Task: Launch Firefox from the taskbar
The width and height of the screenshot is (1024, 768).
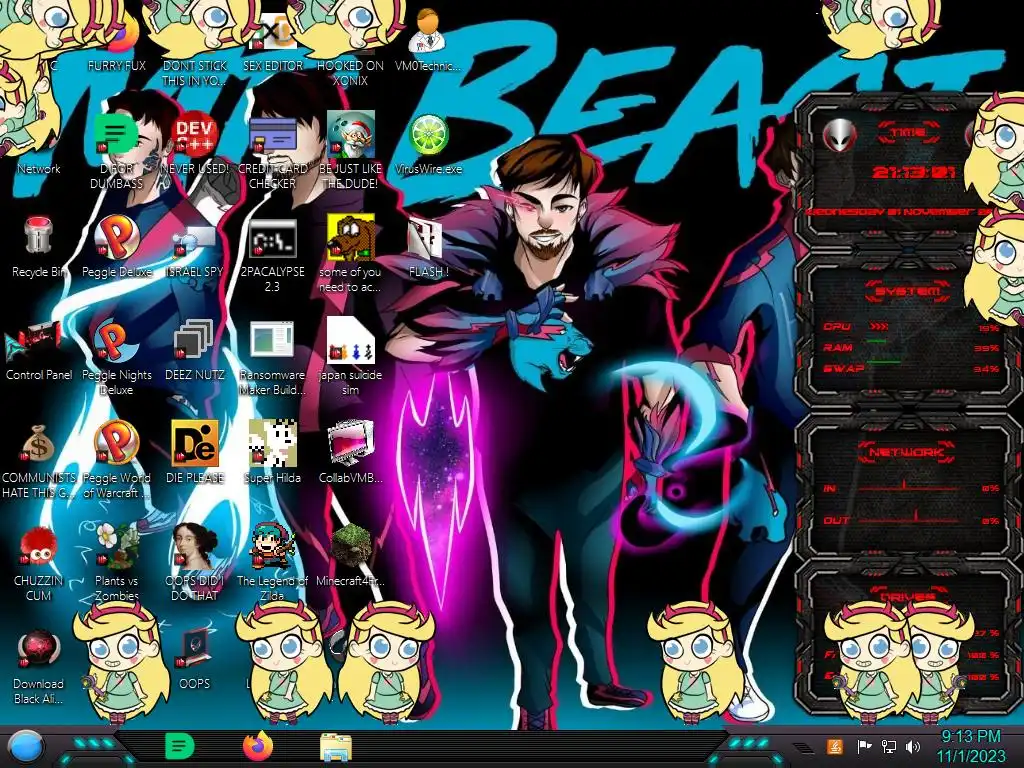Action: click(x=258, y=746)
